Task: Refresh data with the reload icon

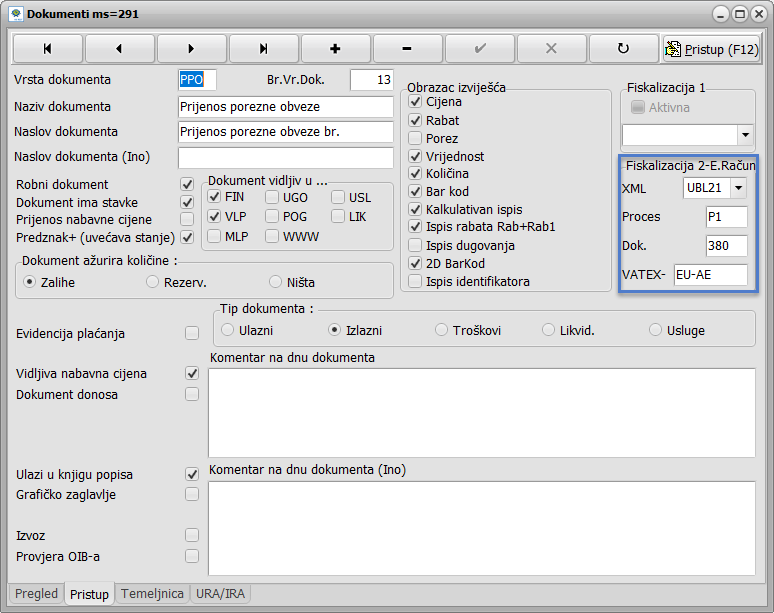Action: coord(623,48)
